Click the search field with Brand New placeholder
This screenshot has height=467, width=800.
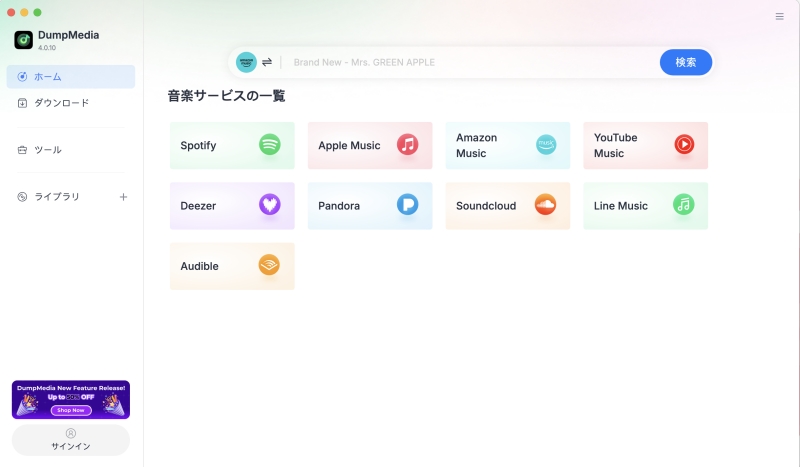[x=472, y=62]
